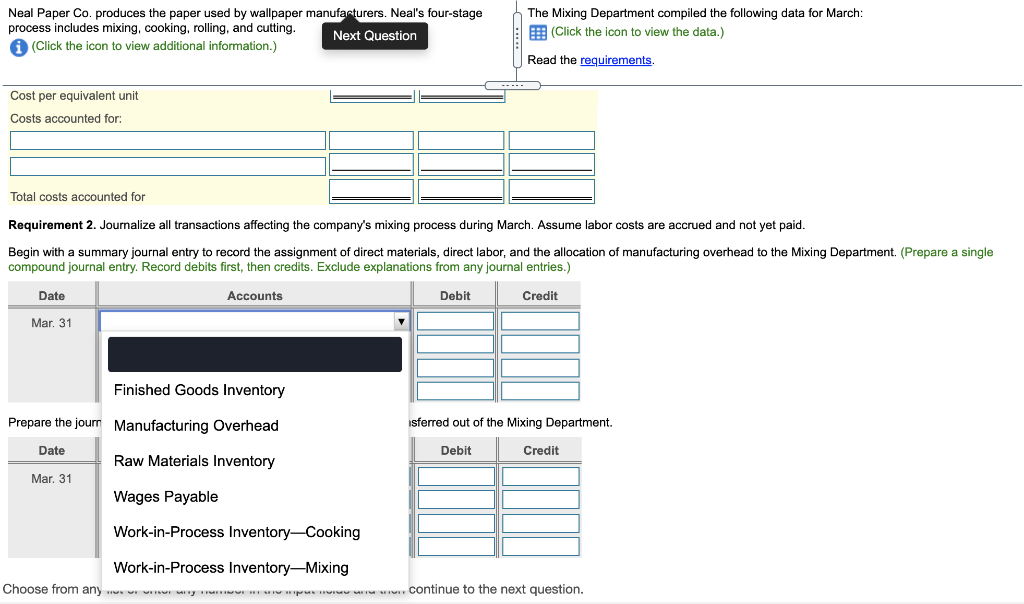
Task: Click the first-row Credit field of first journal
Action: coord(540,321)
